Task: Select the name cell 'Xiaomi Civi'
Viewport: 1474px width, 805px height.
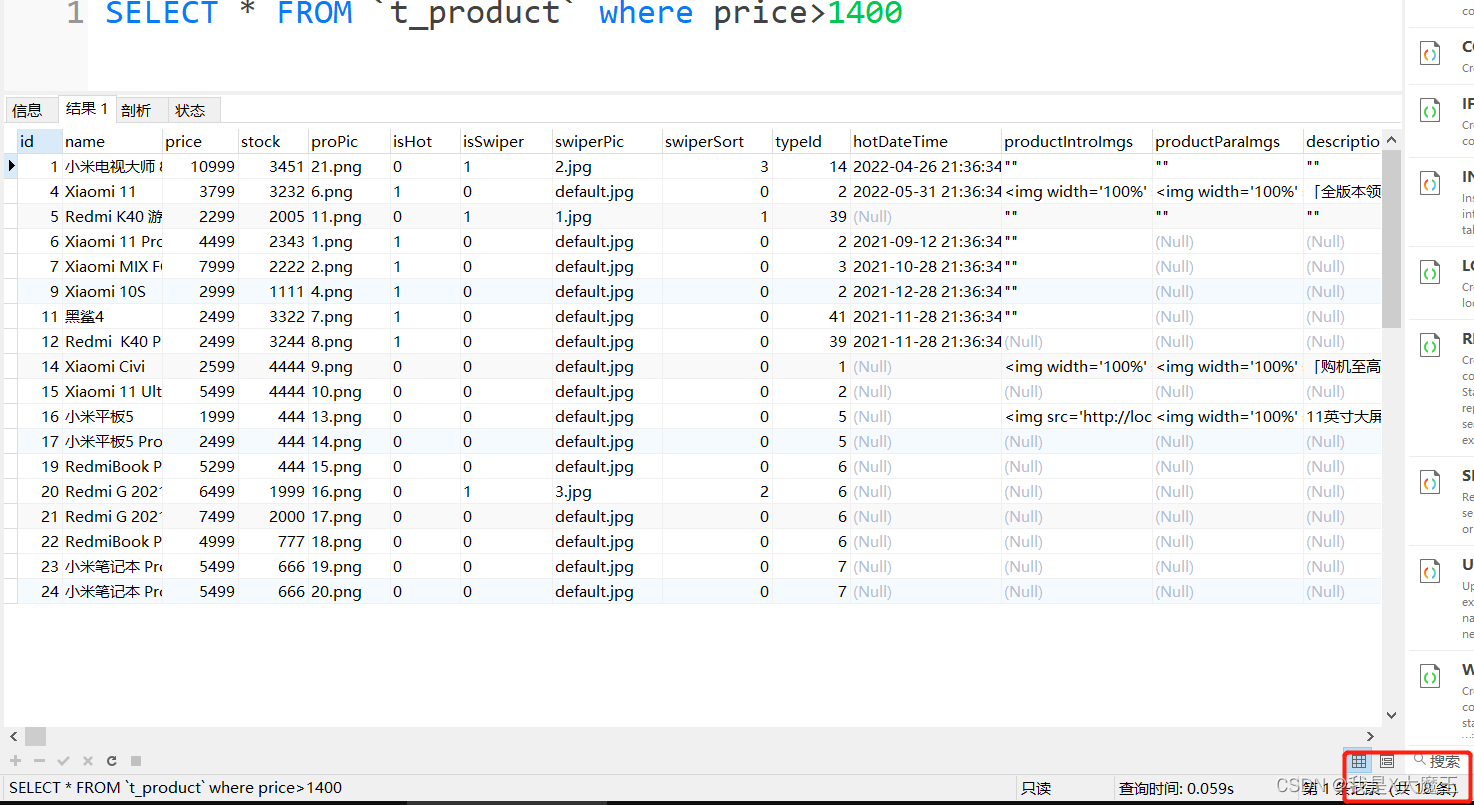Action: (x=112, y=366)
